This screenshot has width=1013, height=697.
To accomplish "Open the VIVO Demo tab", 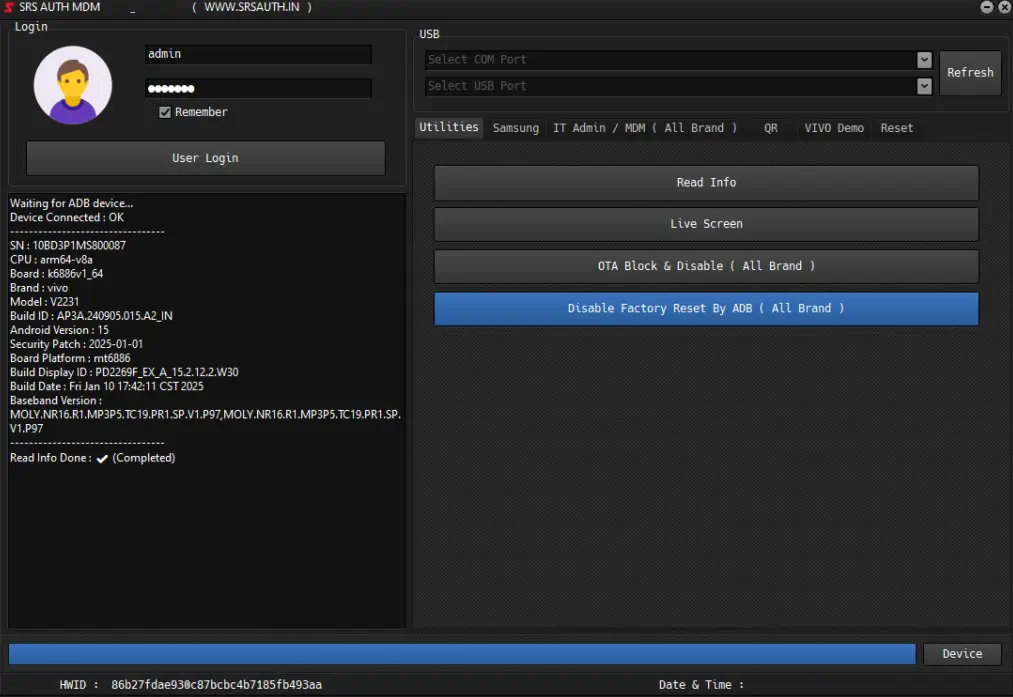I will coord(833,128).
